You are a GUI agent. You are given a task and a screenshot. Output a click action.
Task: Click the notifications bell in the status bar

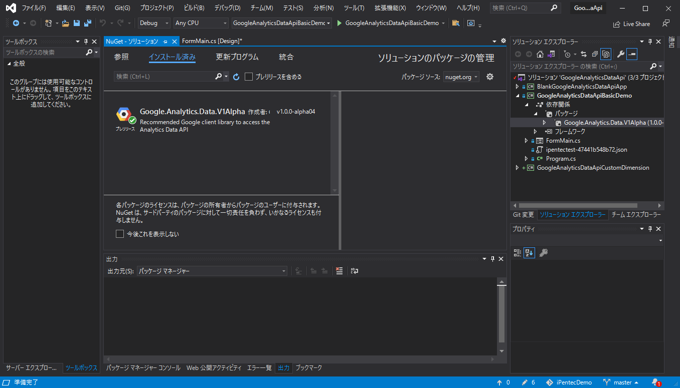point(656,382)
